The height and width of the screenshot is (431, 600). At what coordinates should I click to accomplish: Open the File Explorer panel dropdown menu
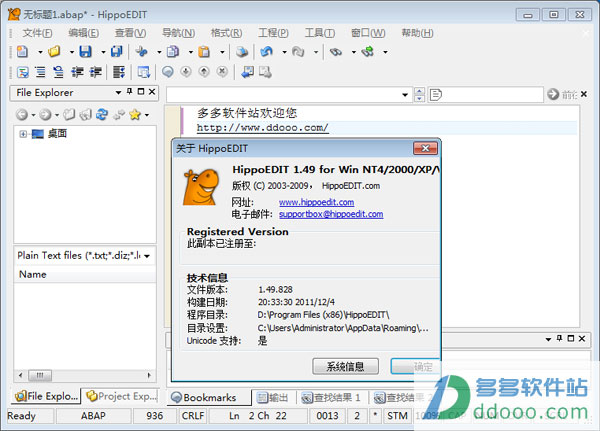pyautogui.click(x=118, y=92)
